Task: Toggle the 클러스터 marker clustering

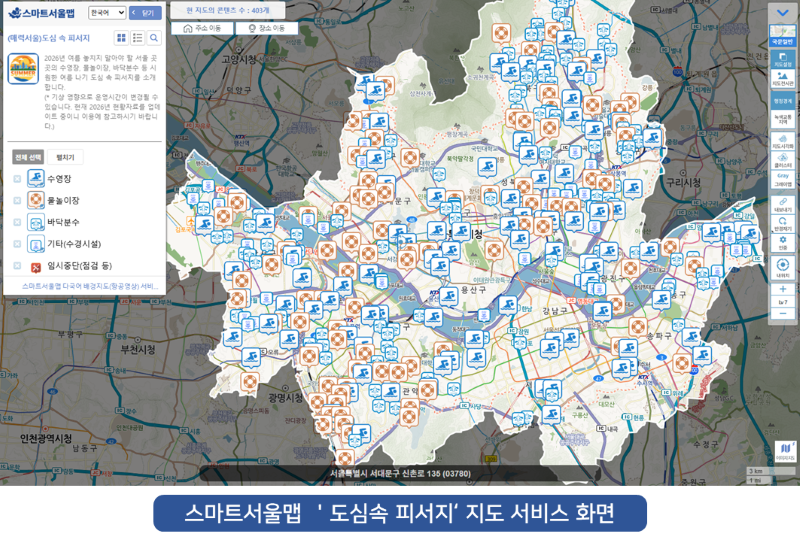Action: click(782, 160)
